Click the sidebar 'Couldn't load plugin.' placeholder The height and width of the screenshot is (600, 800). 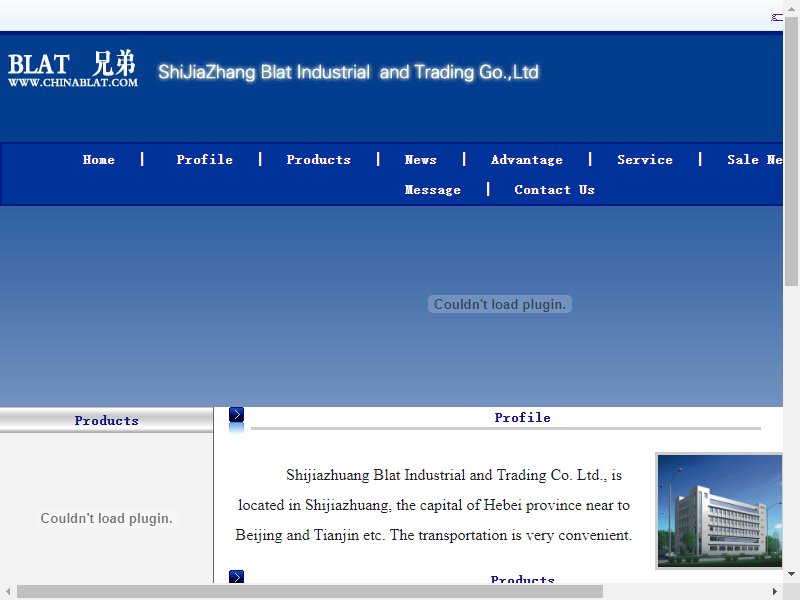pyautogui.click(x=106, y=518)
